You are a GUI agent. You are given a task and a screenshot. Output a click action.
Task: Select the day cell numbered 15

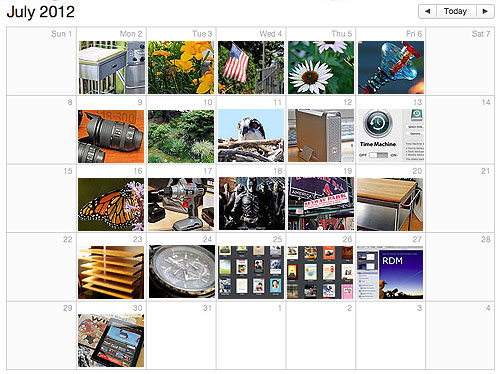click(41, 199)
